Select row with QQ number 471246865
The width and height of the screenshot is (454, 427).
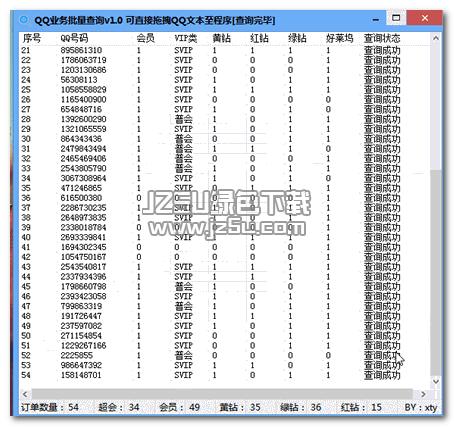tap(211, 188)
